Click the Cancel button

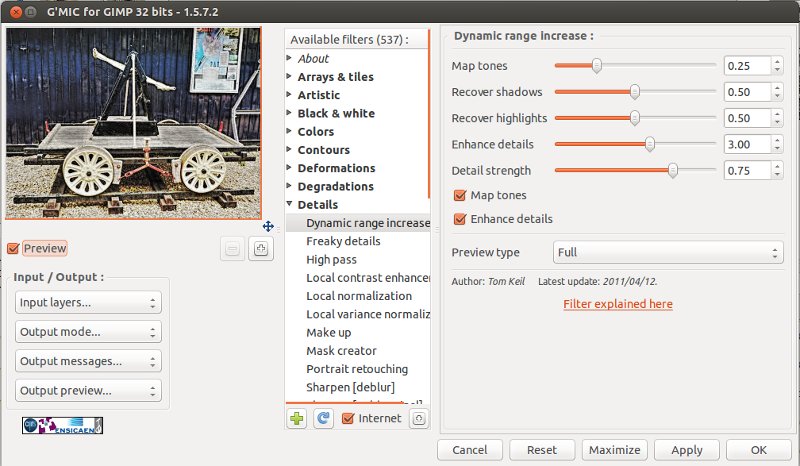click(469, 450)
